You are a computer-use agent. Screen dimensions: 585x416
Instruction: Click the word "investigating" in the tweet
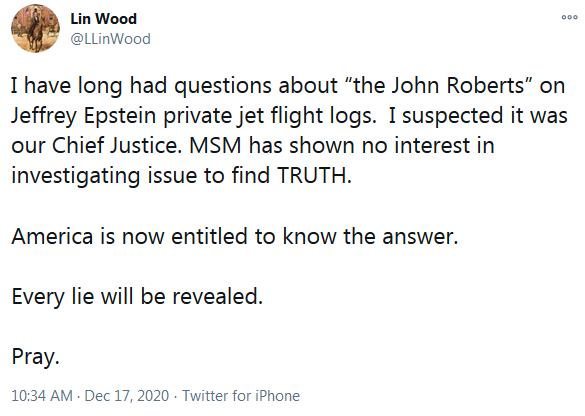point(76,175)
